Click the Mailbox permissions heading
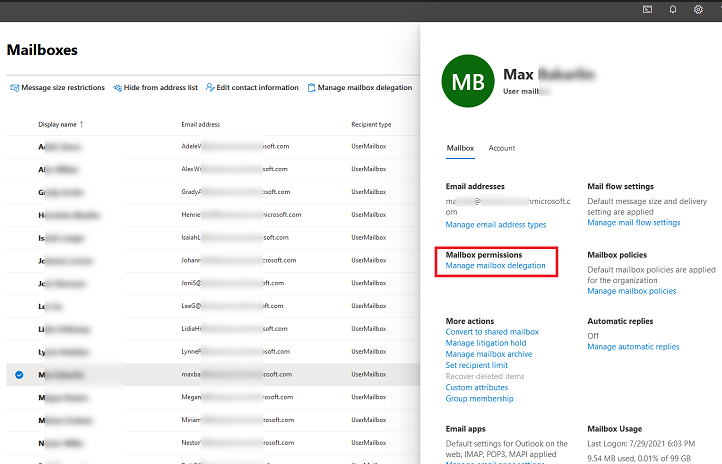The height and width of the screenshot is (464, 722). coord(483,255)
